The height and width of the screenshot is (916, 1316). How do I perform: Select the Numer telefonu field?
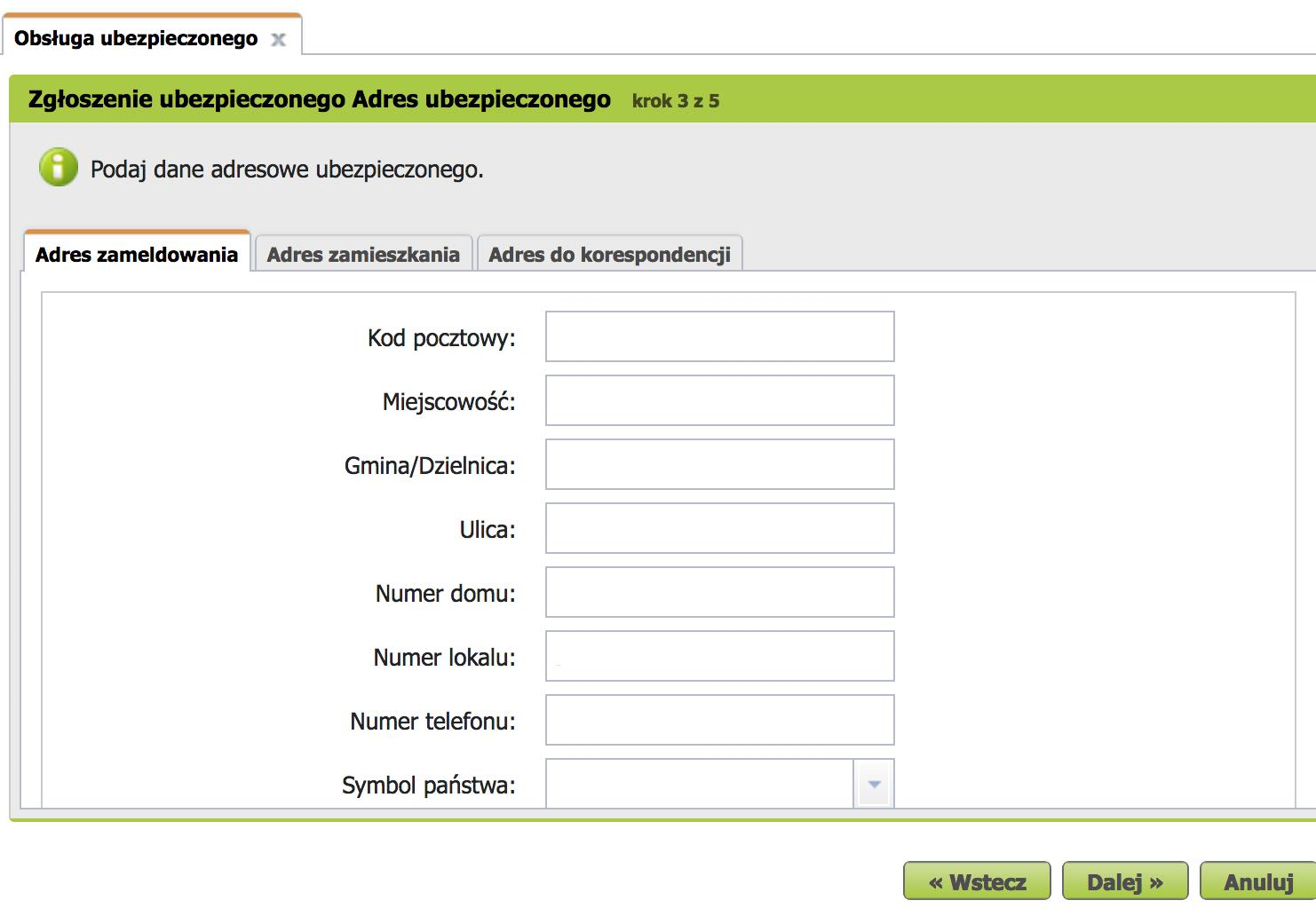click(x=719, y=720)
